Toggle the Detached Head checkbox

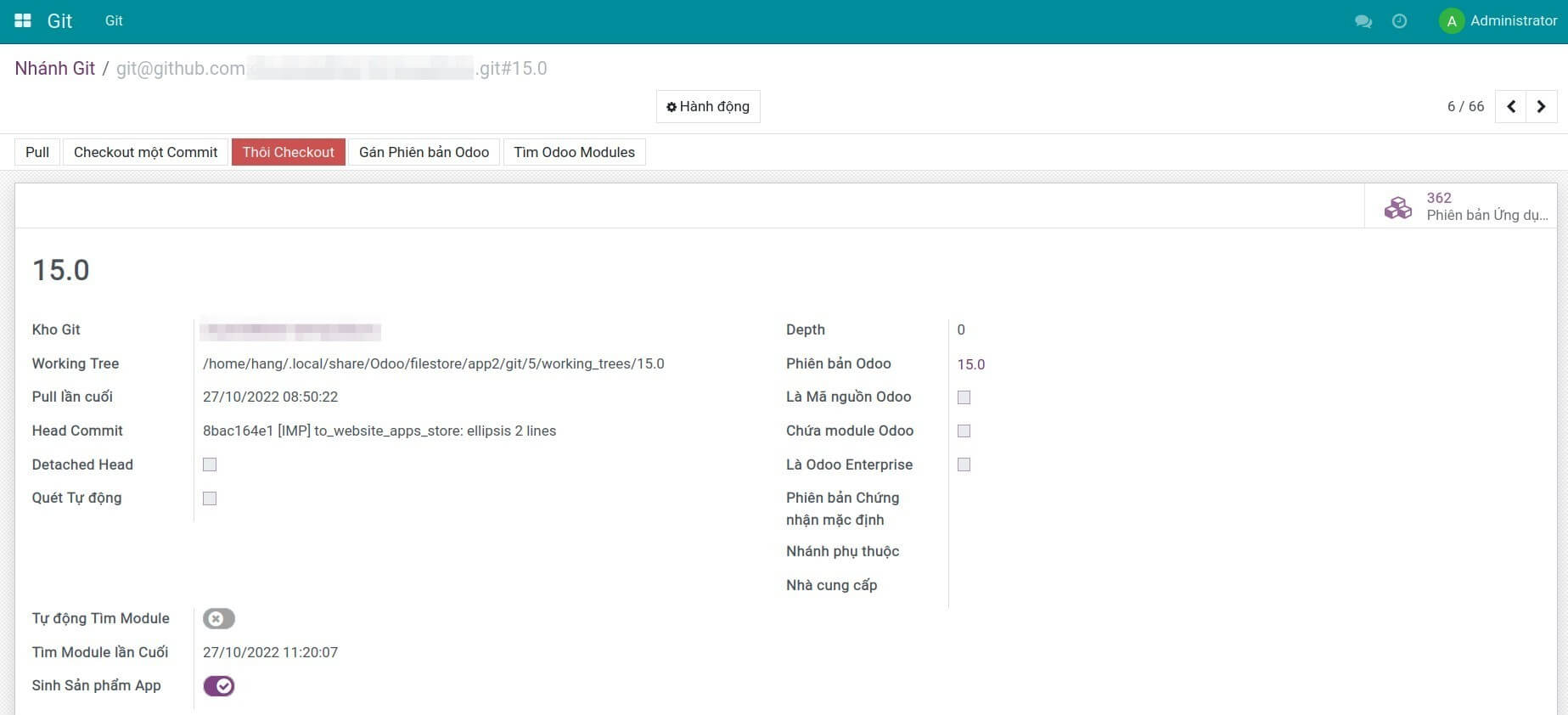(x=210, y=464)
